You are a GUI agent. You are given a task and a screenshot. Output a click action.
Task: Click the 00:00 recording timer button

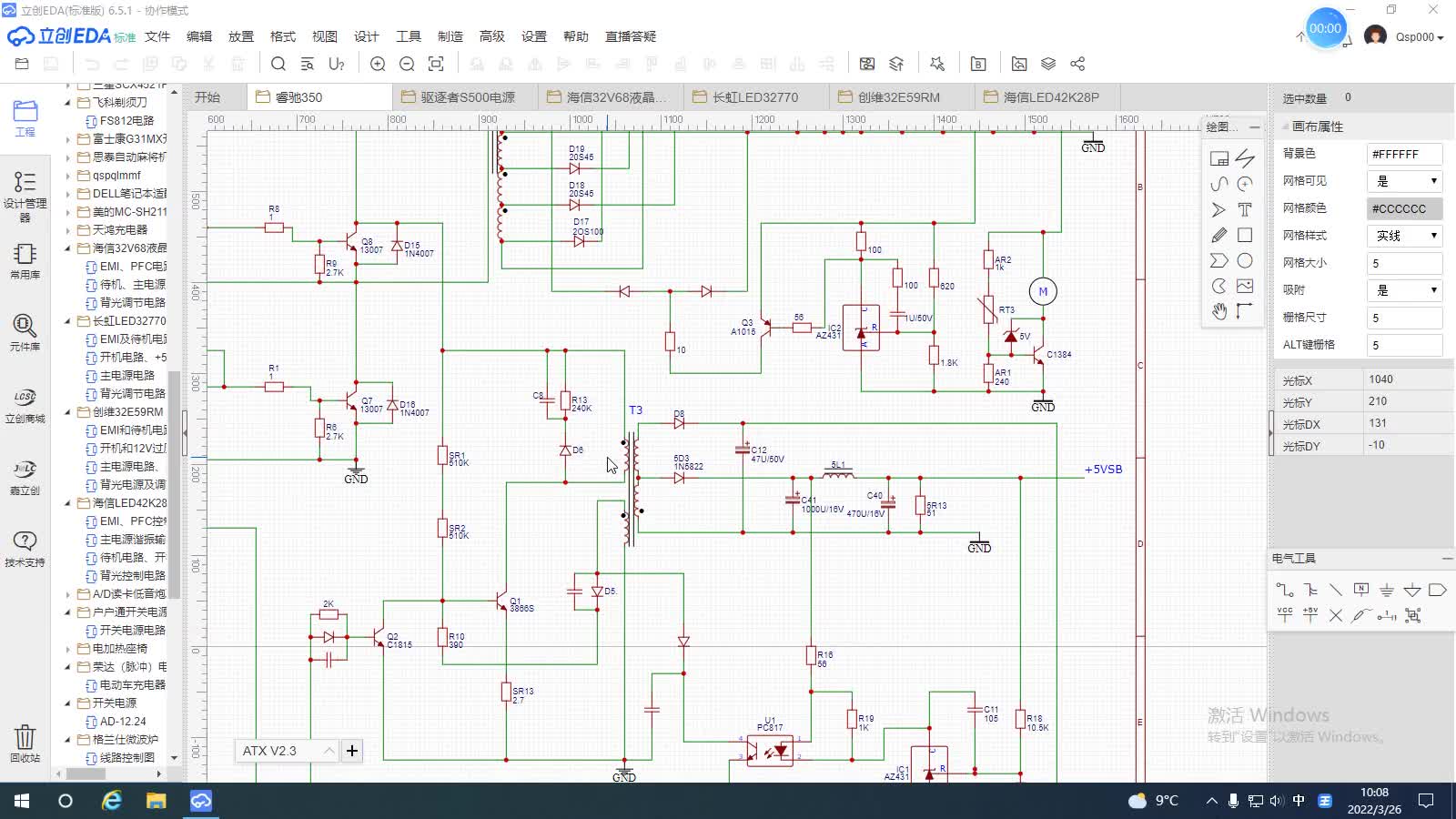pyautogui.click(x=1325, y=29)
